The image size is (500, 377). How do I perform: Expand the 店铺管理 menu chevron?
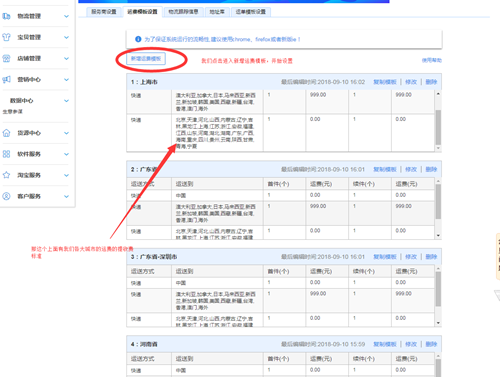66,58
